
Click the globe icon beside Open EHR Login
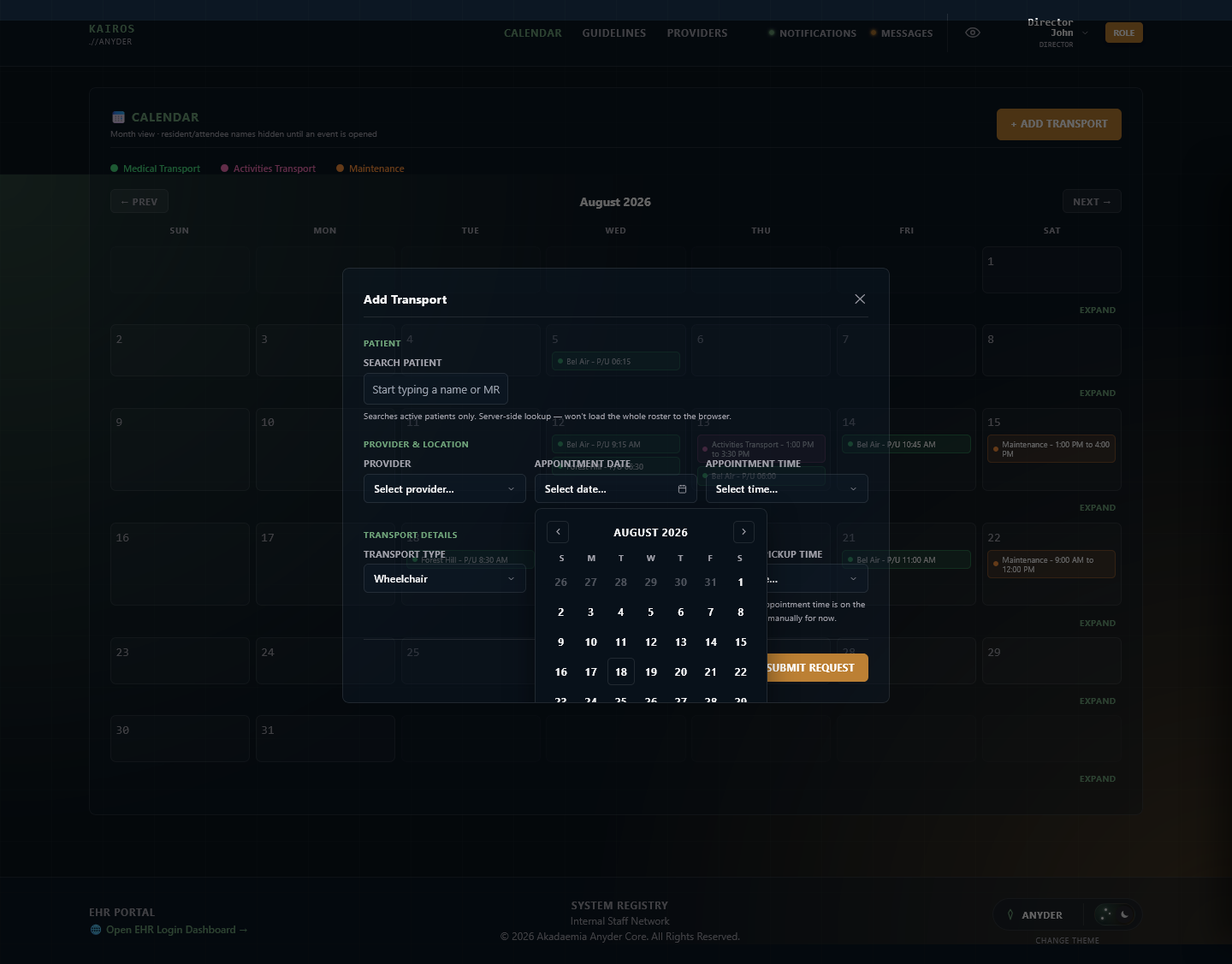pyautogui.click(x=96, y=930)
